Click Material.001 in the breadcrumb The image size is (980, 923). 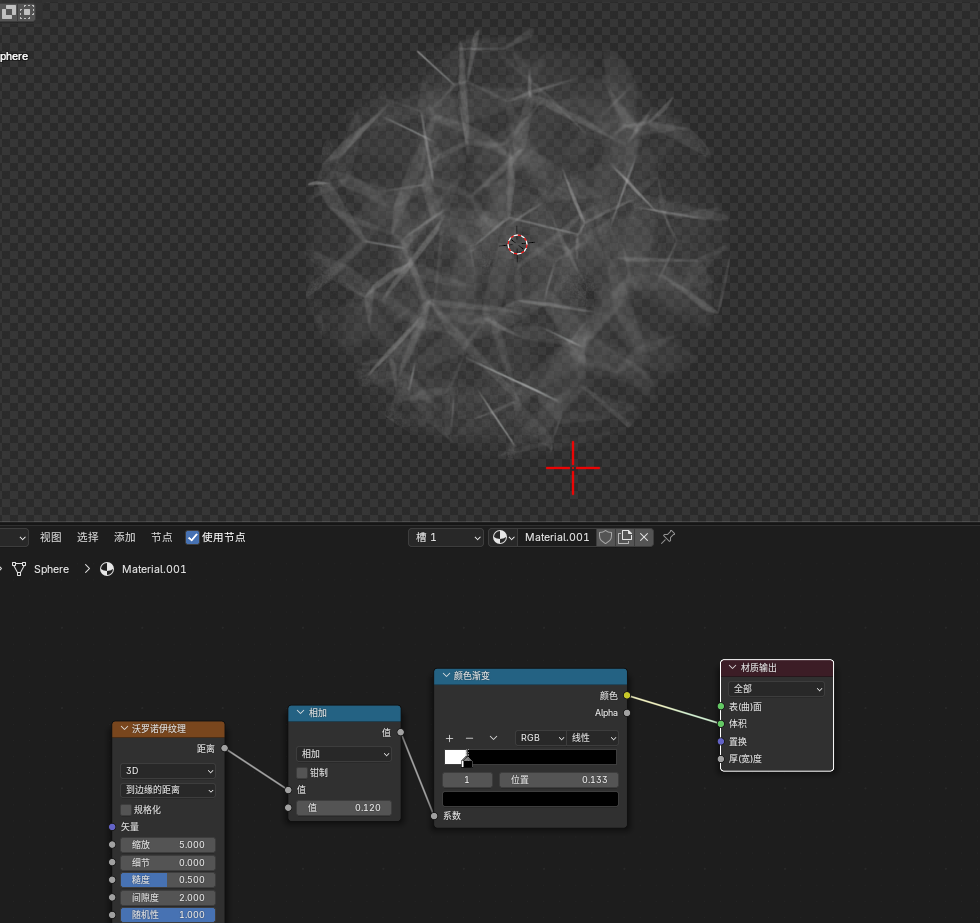click(x=154, y=569)
